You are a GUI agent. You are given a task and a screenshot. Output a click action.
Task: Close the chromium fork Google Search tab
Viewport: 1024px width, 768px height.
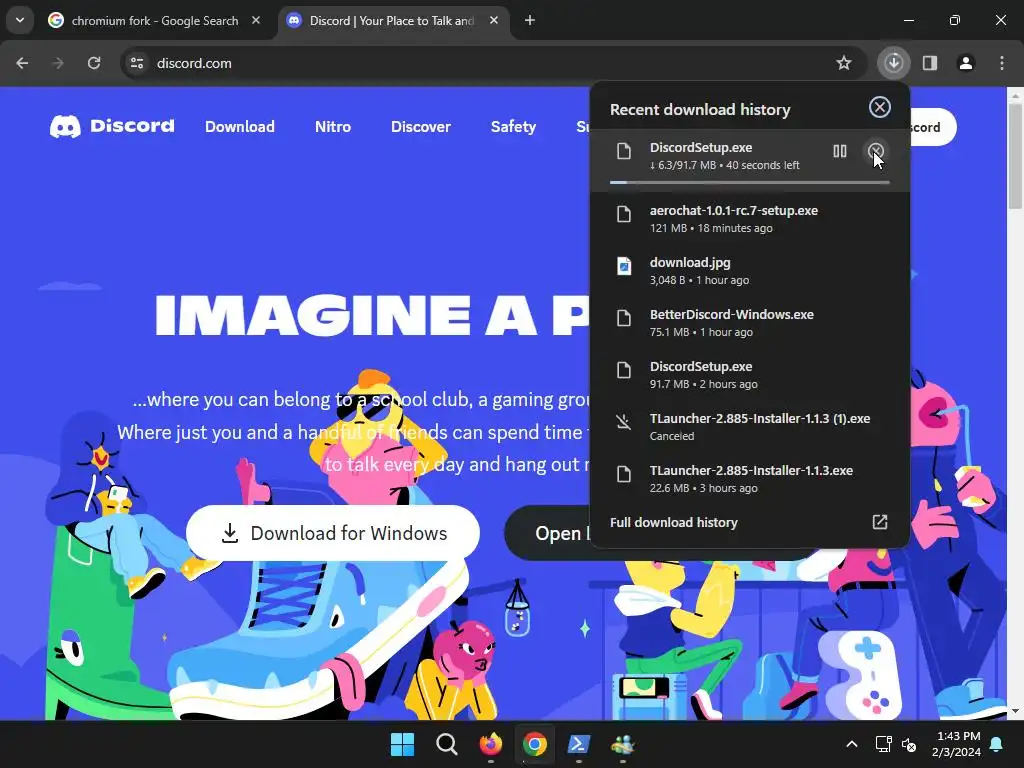(256, 20)
